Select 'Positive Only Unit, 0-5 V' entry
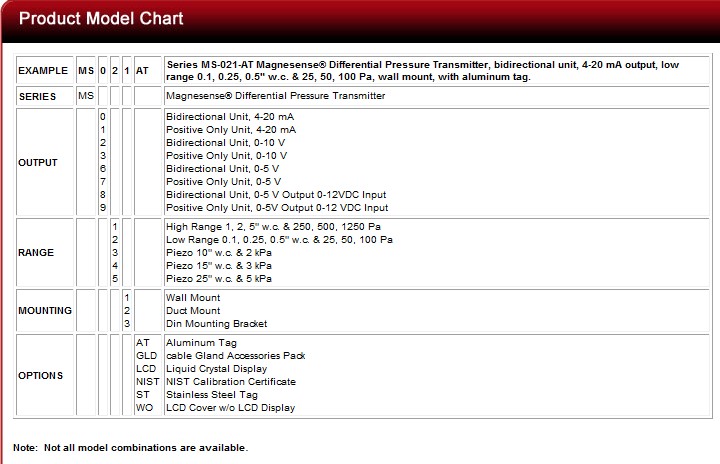The height and width of the screenshot is (464, 720). 224,181
